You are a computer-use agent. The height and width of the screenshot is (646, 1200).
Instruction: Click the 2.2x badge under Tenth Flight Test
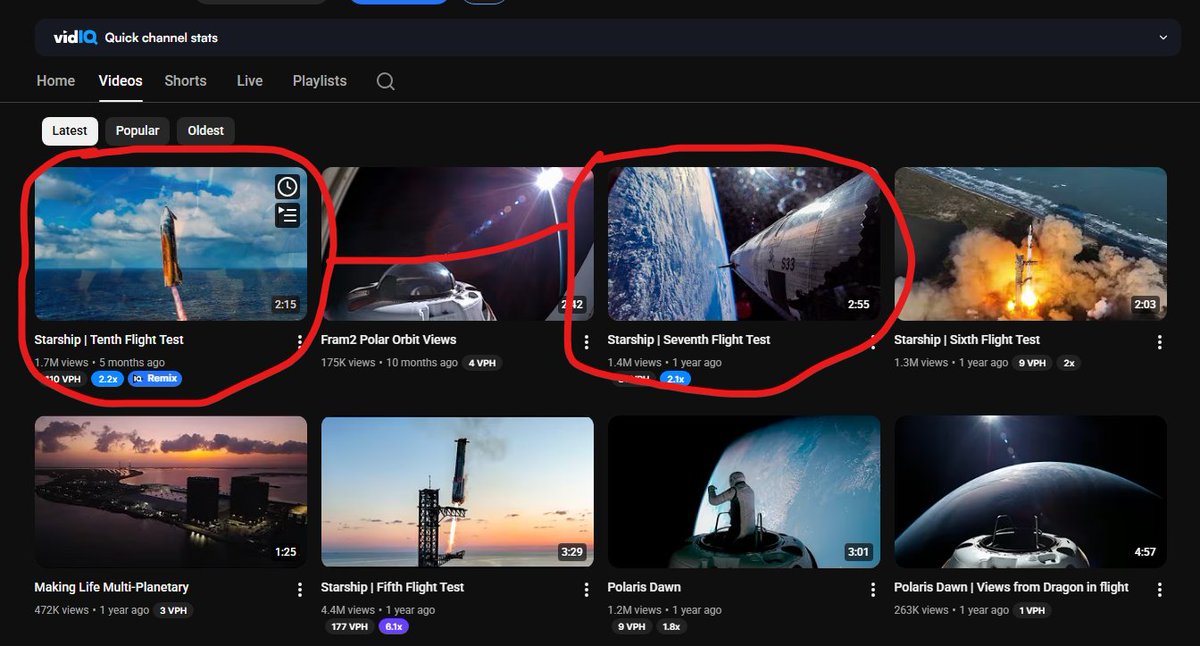pyautogui.click(x=106, y=379)
